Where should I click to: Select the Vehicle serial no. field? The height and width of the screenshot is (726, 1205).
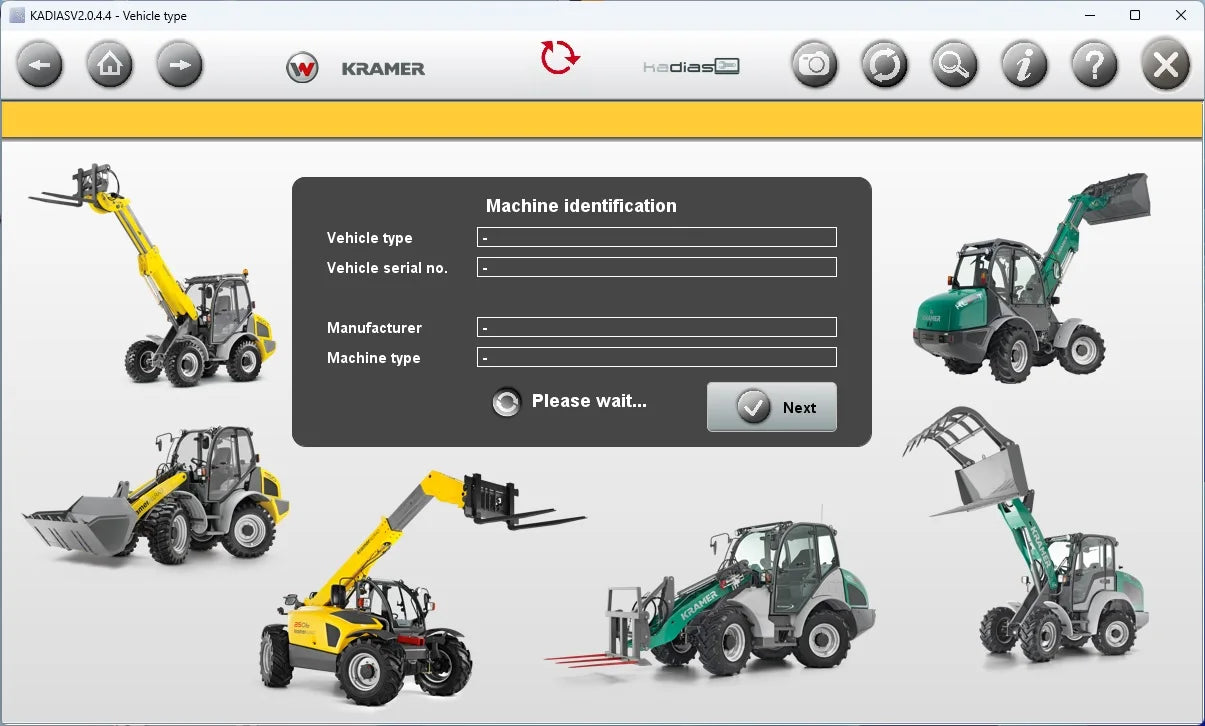pos(656,268)
